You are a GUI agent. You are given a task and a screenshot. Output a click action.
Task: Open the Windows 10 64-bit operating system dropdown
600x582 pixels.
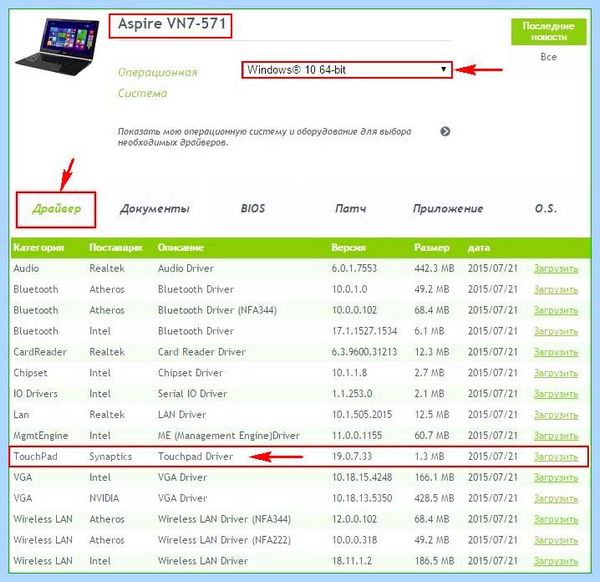click(347, 70)
